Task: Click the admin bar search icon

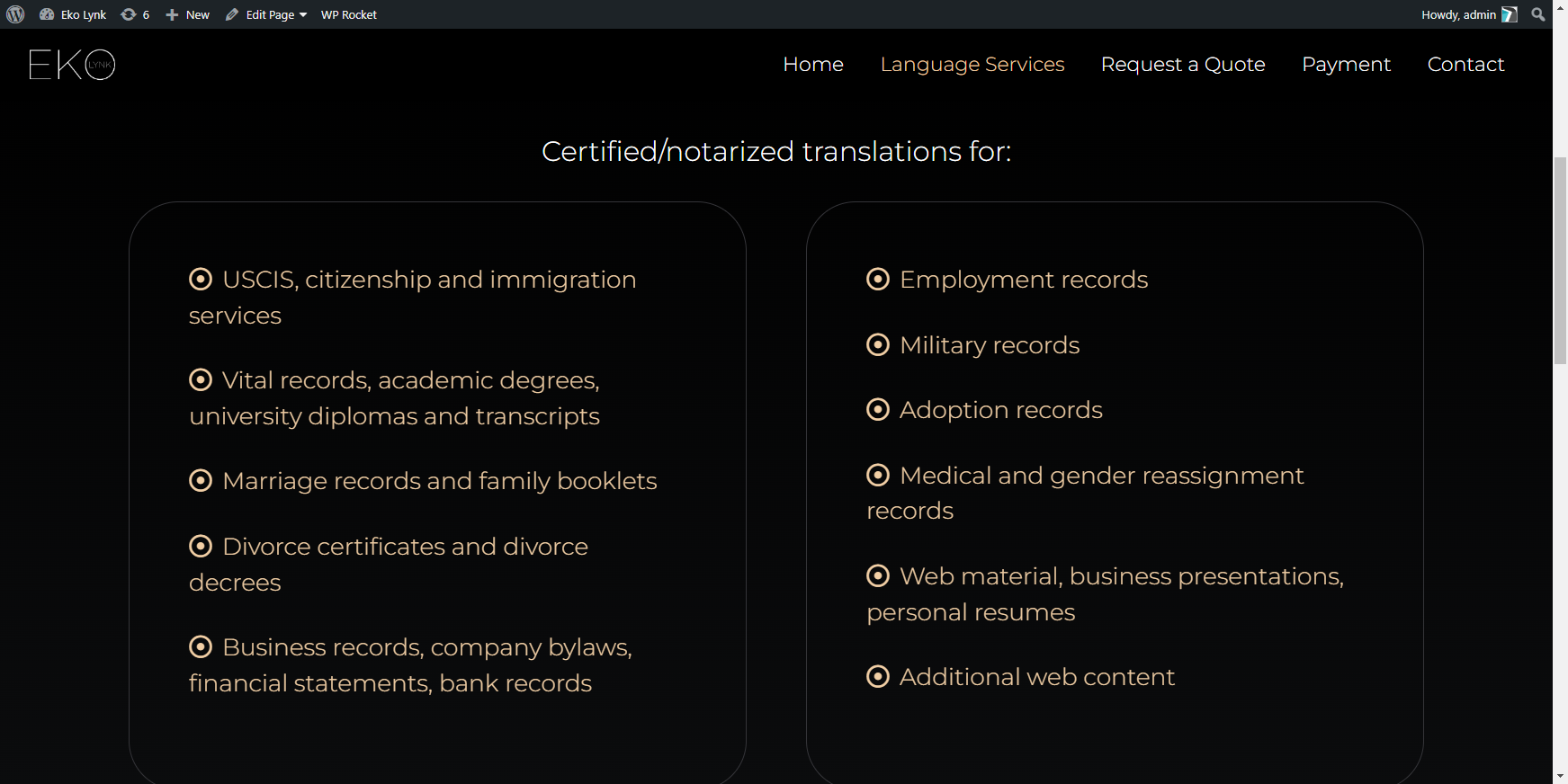Action: pos(1538,14)
